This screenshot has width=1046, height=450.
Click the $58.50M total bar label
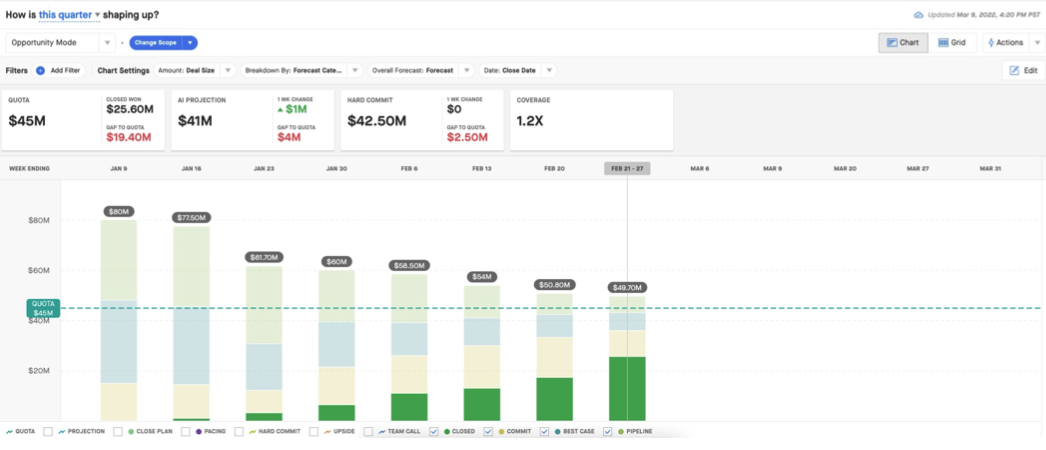pyautogui.click(x=409, y=265)
